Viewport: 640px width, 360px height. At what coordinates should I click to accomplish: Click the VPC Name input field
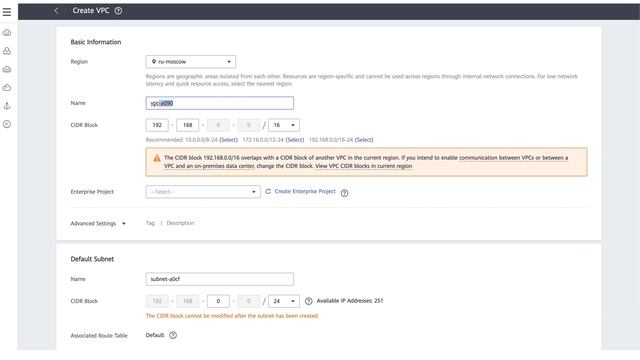pyautogui.click(x=220, y=103)
